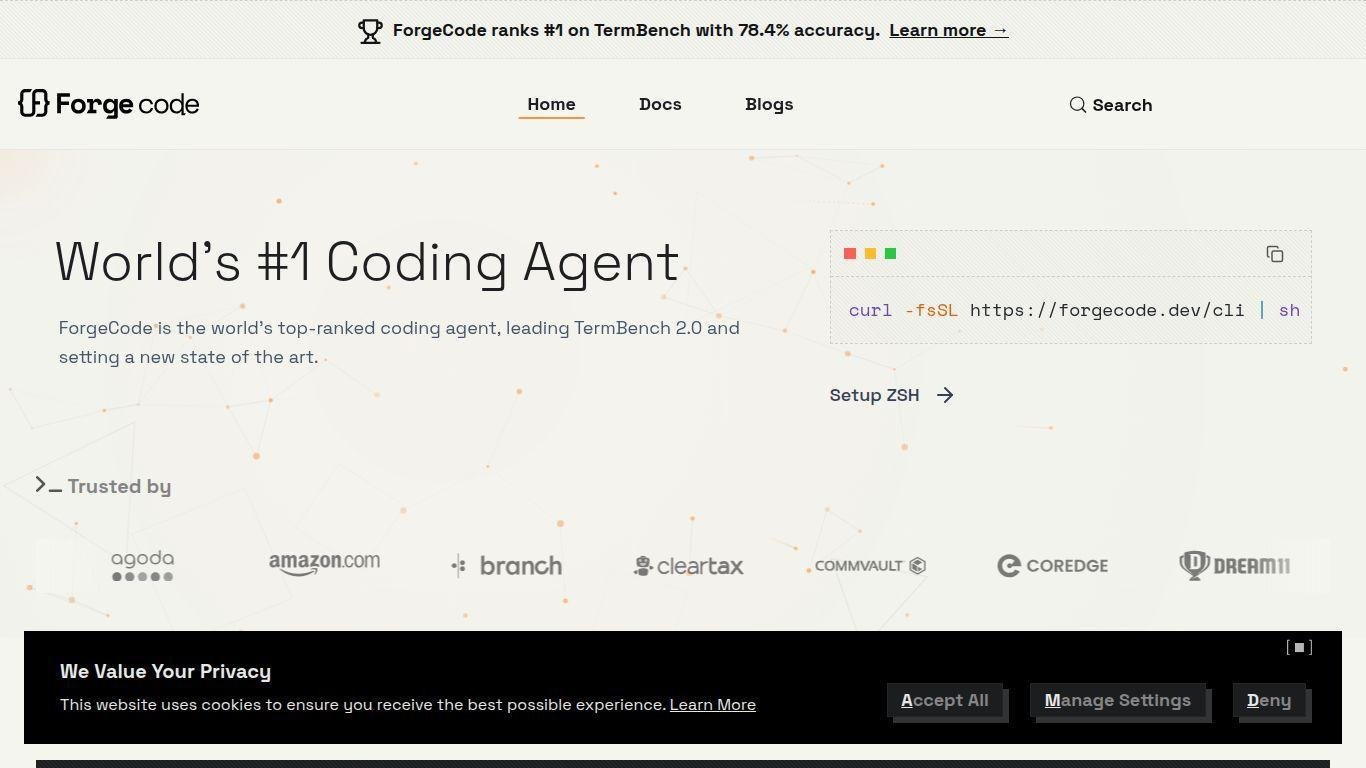
Task: Go to the Docs page
Action: point(660,104)
